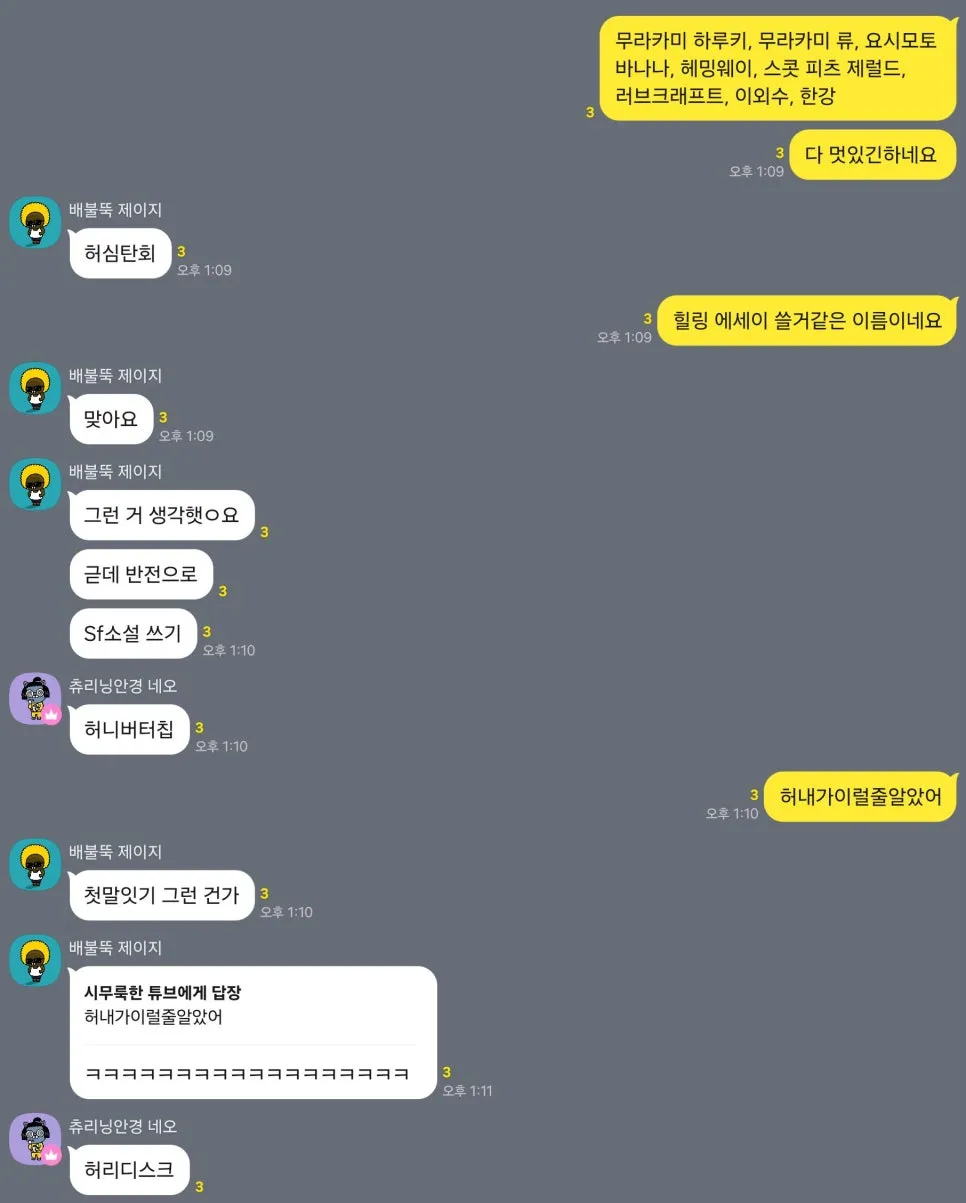Tap the 허리디스크 message bubble
This screenshot has height=1203, width=966.
click(x=129, y=1169)
